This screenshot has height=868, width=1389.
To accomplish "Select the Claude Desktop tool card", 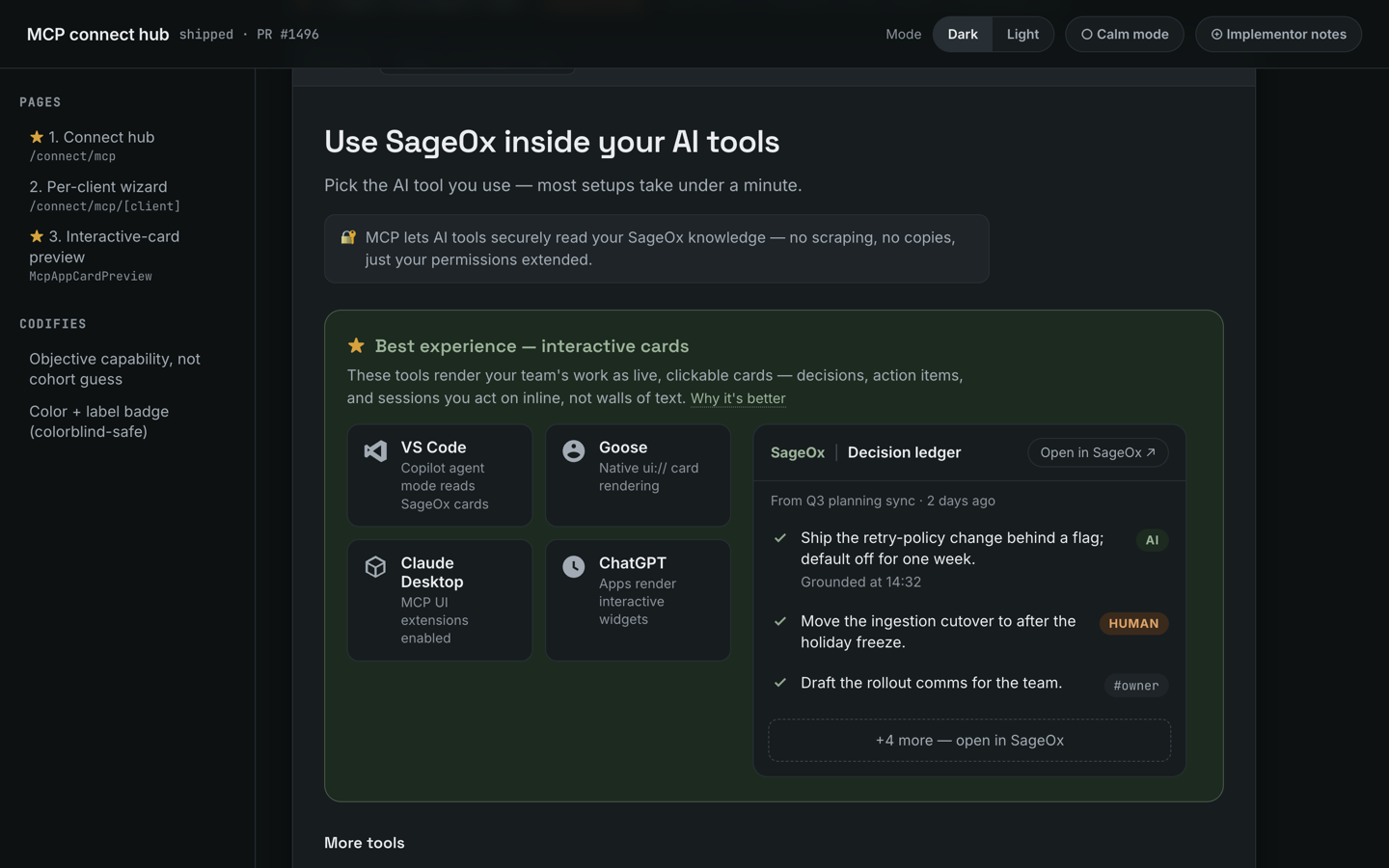I will [440, 600].
